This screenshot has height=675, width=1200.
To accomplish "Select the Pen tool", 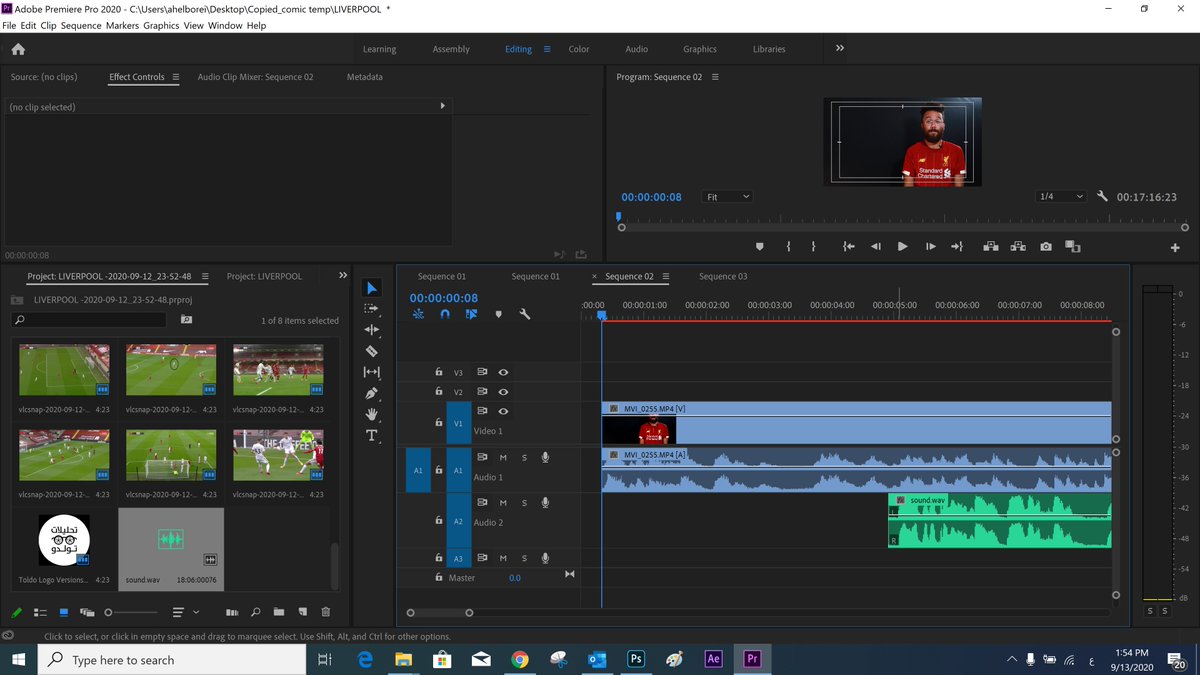I will coord(372,393).
